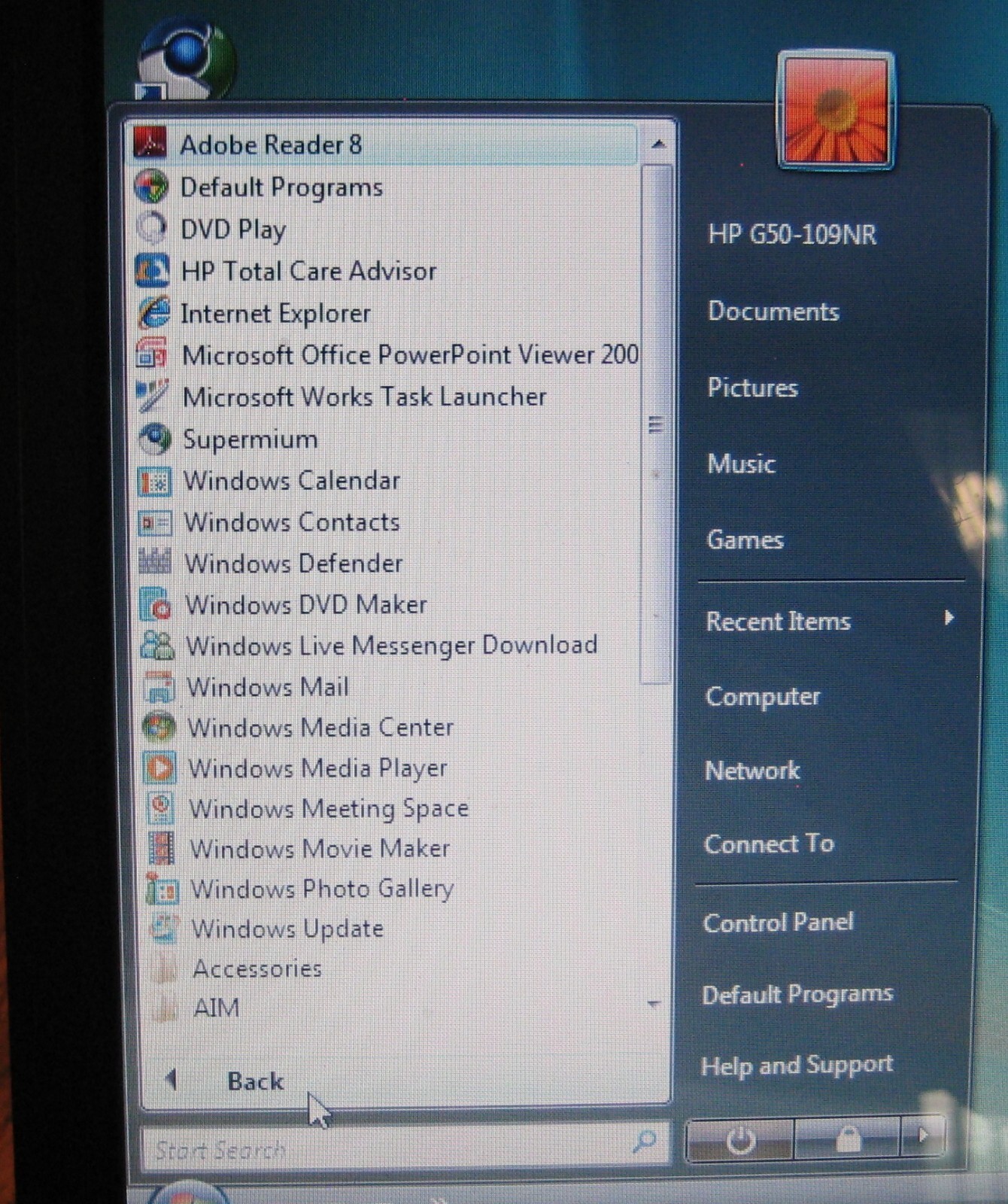Click Connect To entry
The height and width of the screenshot is (1204, 1008).
pos(769,844)
